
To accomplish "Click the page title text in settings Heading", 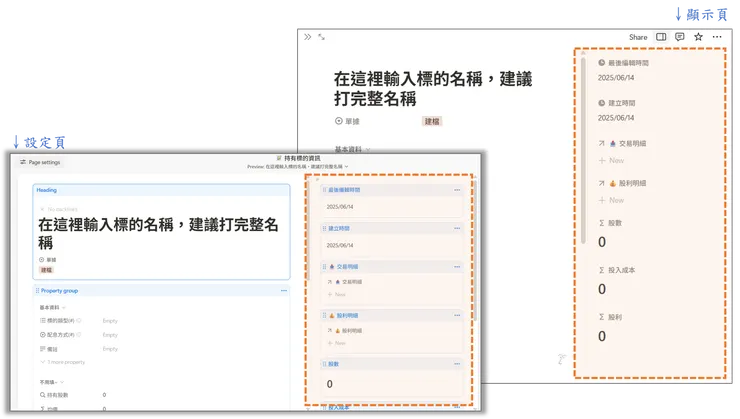I will click(159, 234).
